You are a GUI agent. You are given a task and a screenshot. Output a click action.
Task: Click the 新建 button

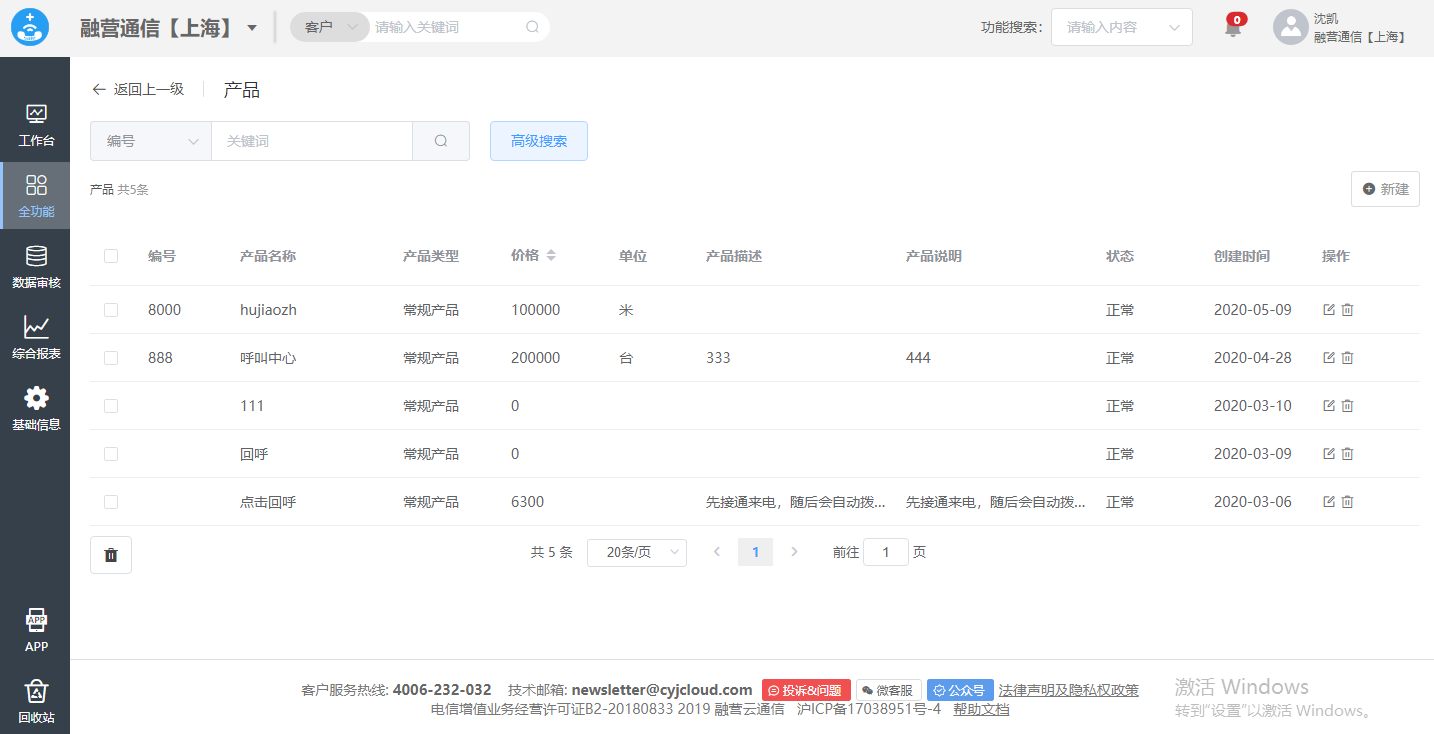[x=1385, y=189]
